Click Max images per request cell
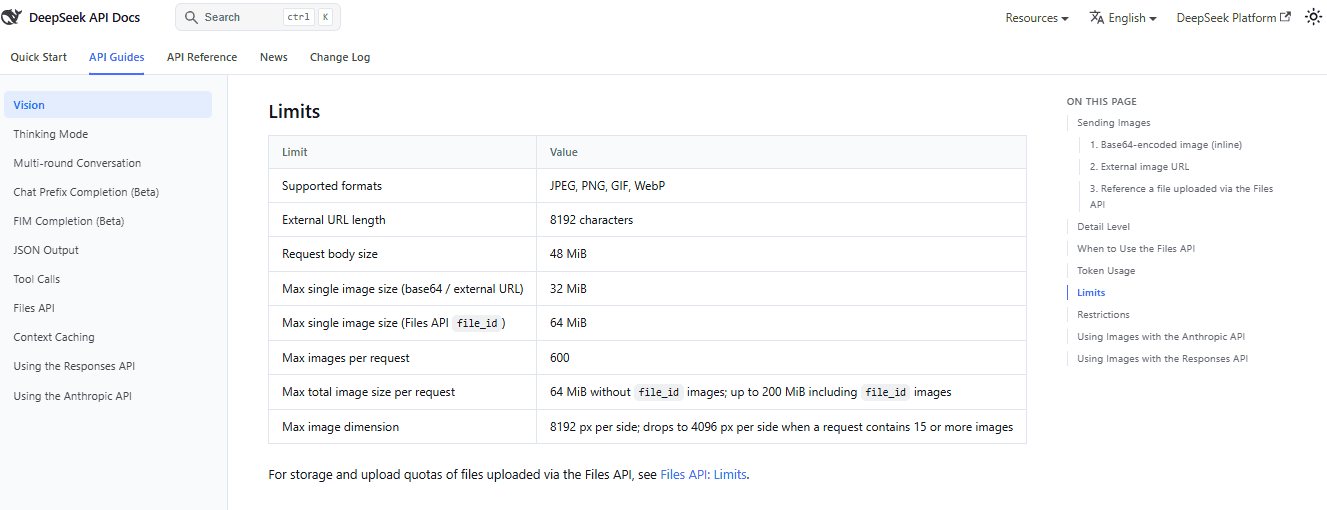1327x510 pixels. tap(402, 358)
